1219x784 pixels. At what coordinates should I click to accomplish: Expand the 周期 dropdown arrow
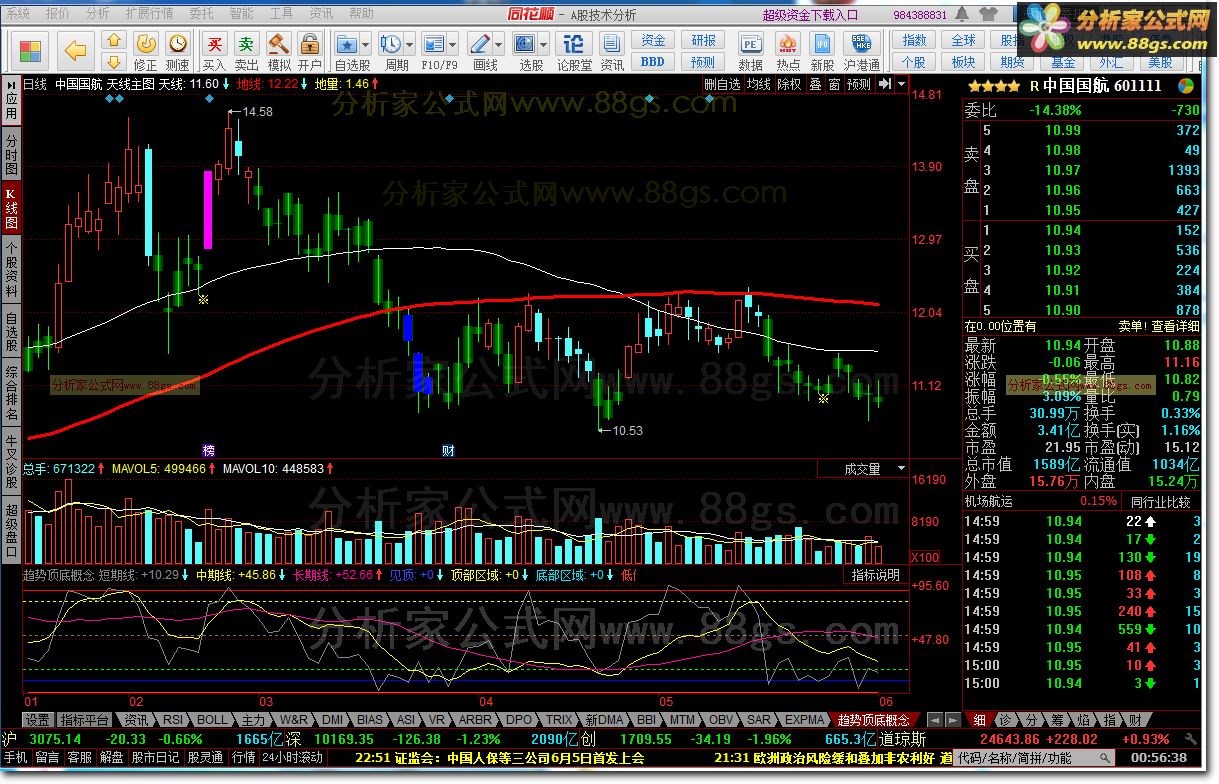click(x=410, y=46)
